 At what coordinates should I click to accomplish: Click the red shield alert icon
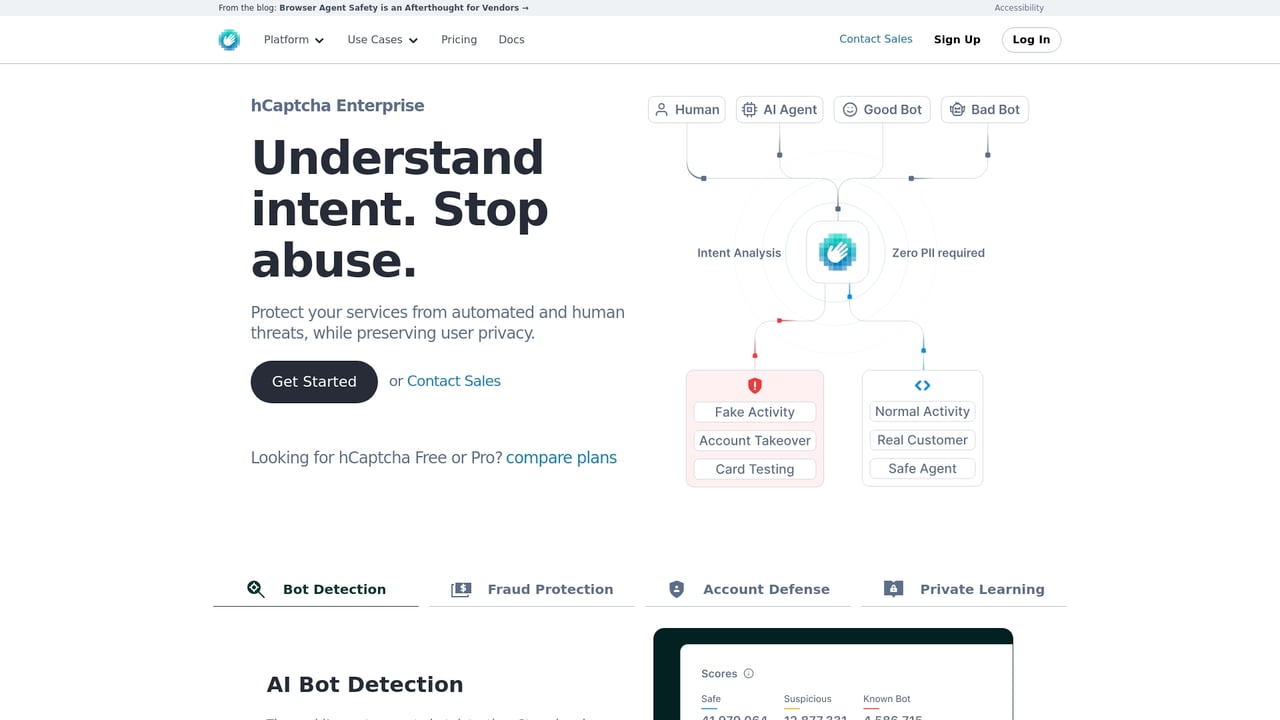click(755, 386)
